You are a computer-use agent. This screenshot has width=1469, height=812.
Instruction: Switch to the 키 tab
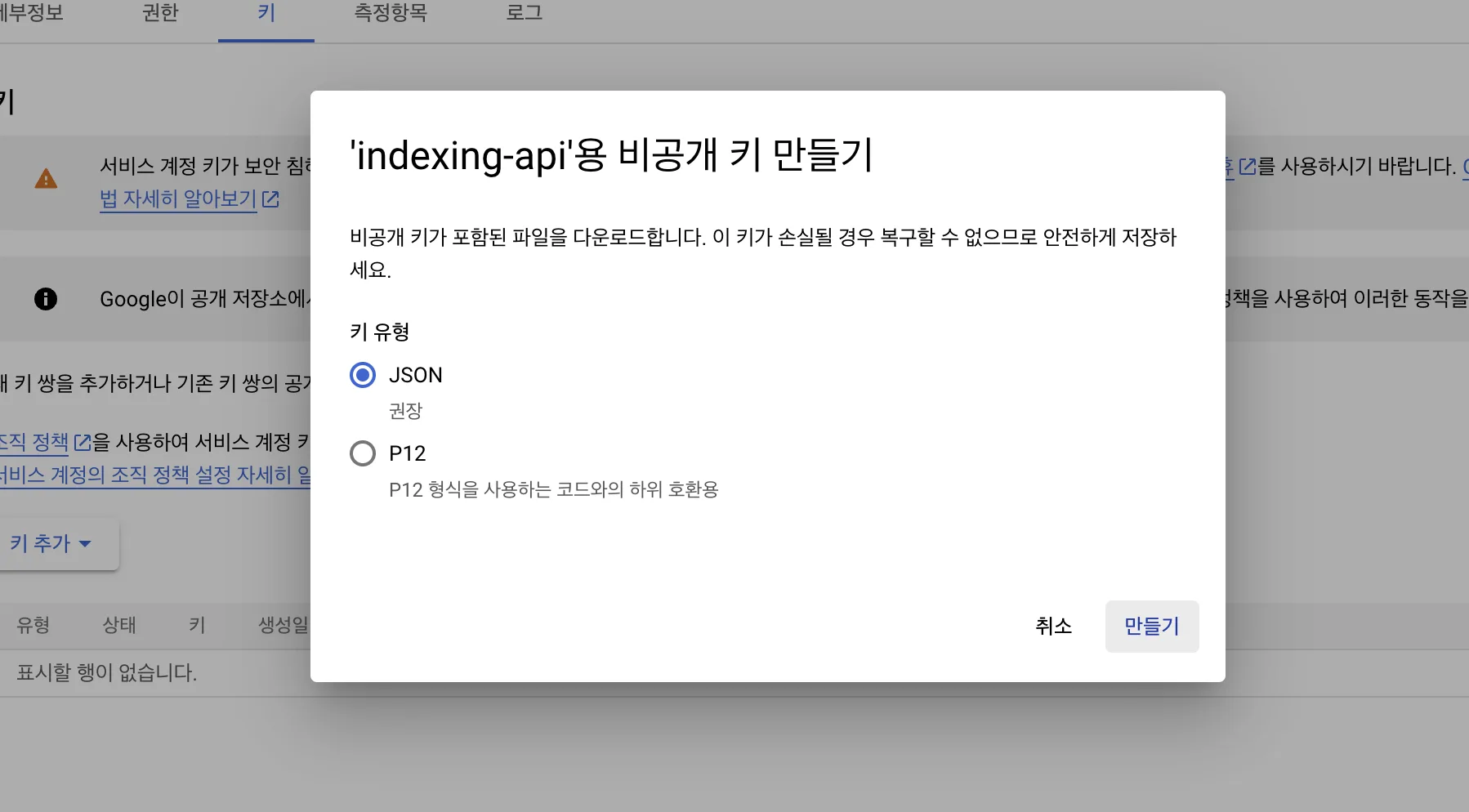pyautogui.click(x=266, y=13)
